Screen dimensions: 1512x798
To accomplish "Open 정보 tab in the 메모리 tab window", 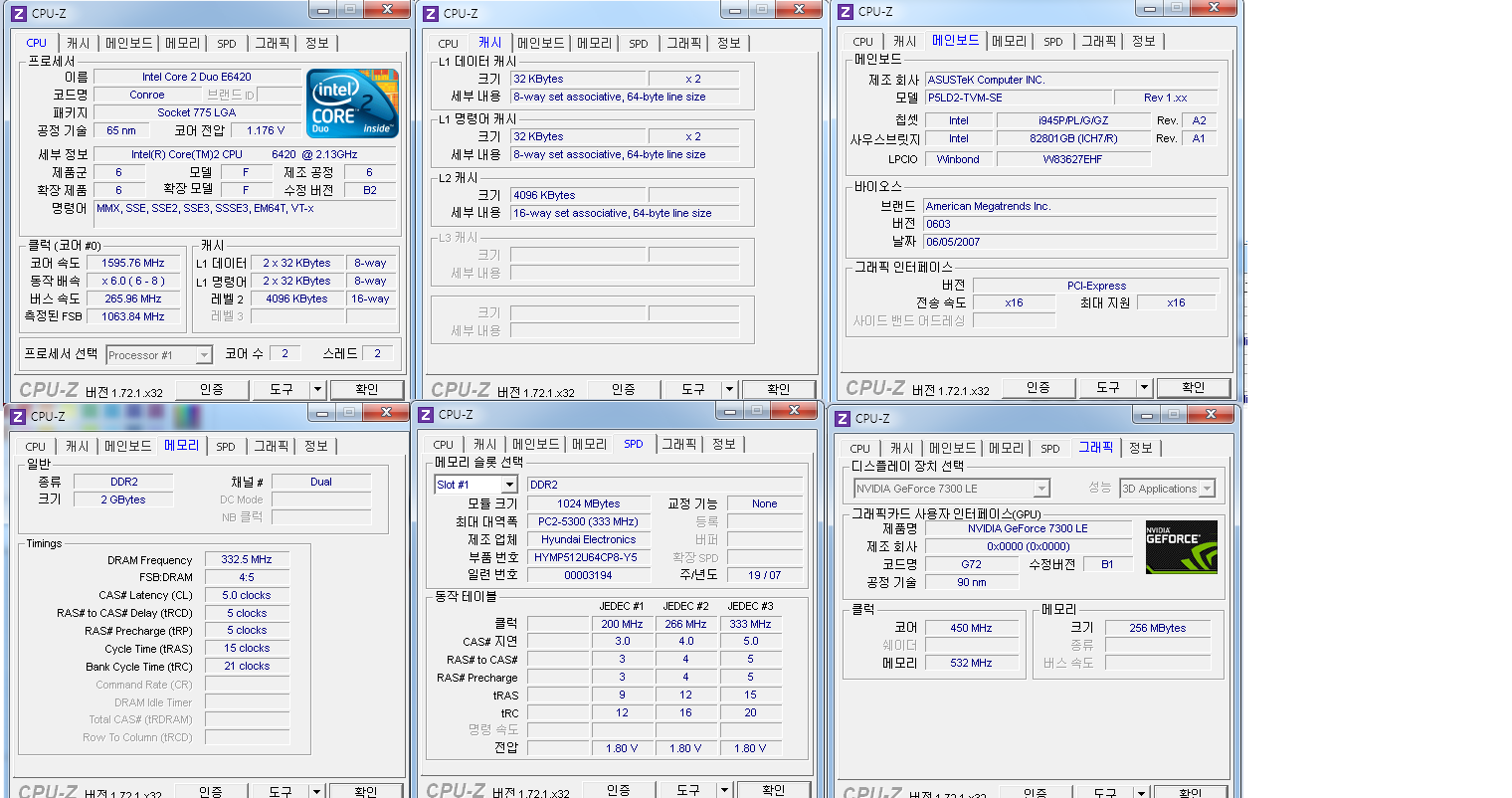I will [x=316, y=447].
